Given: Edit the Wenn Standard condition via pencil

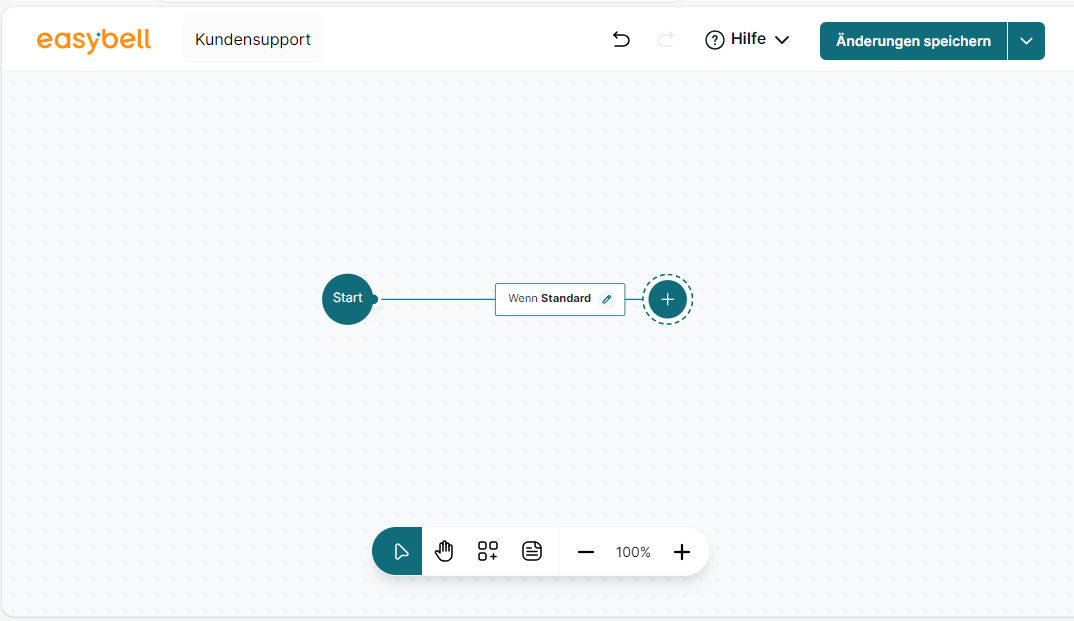Looking at the screenshot, I should [607, 299].
